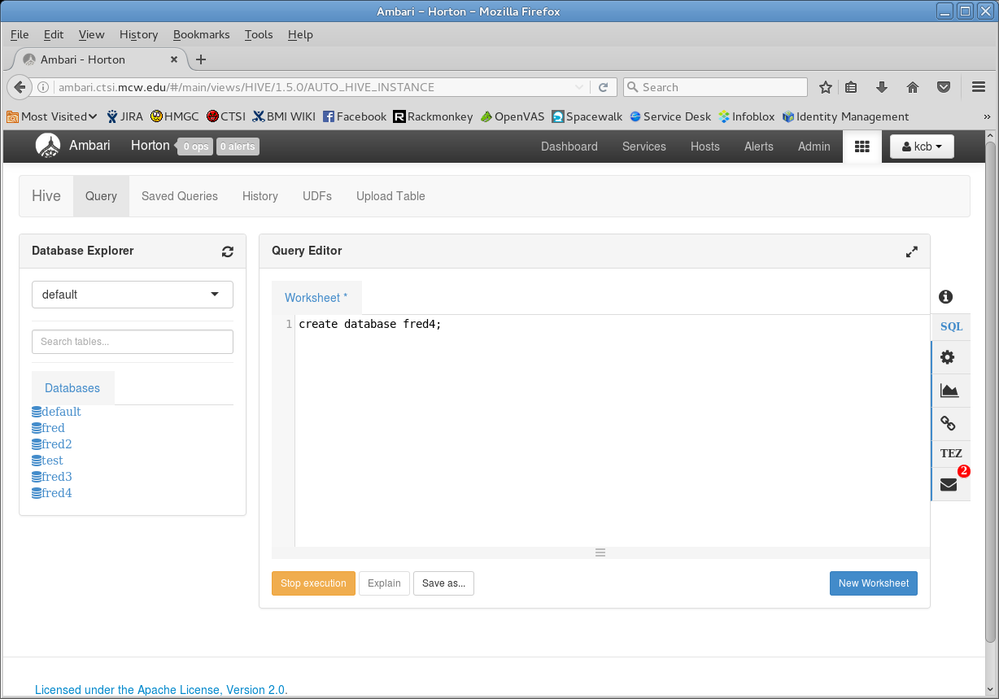Viewport: 999px width, 699px height.
Task: Open the query info icon
Action: (945, 296)
